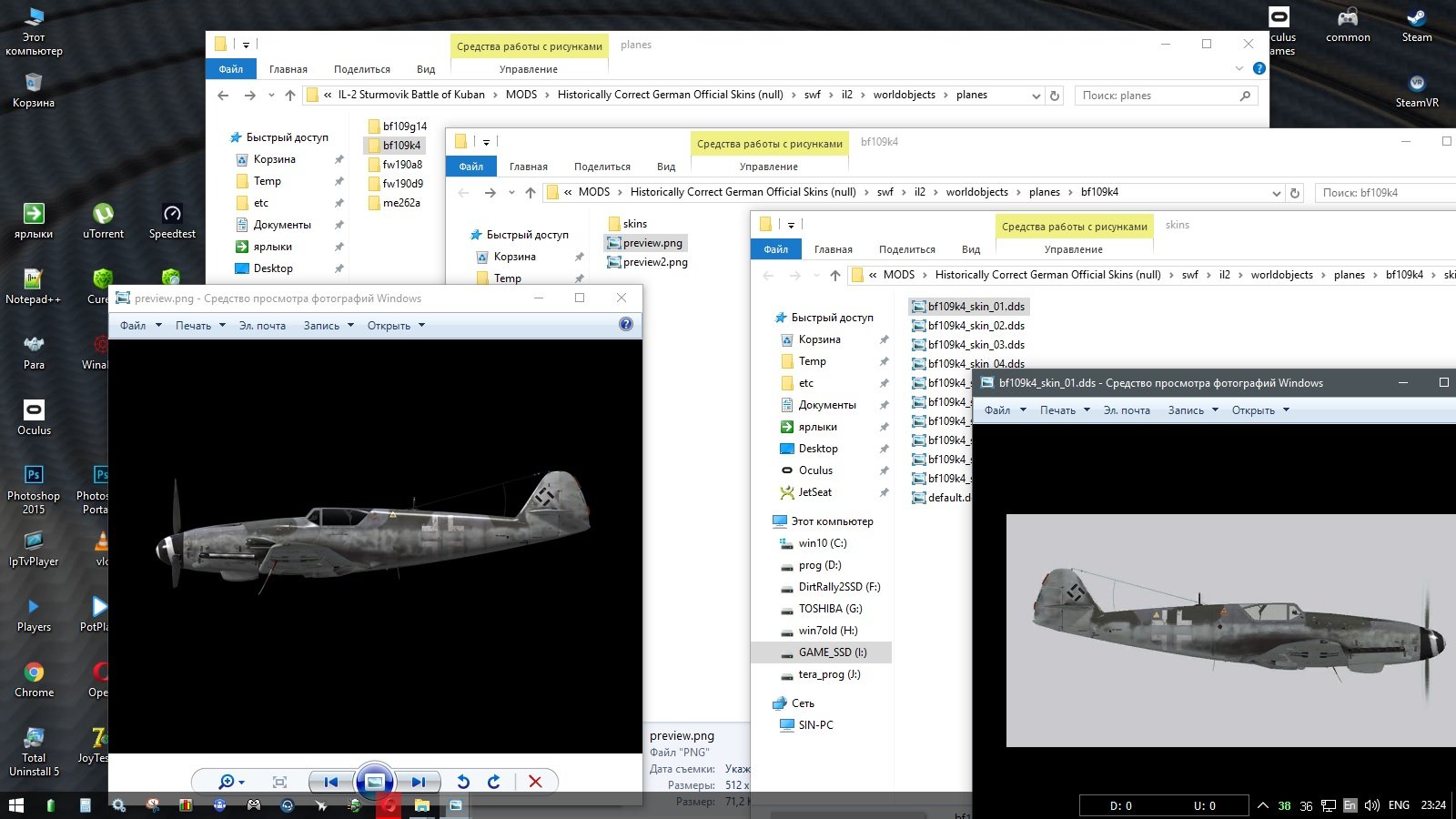The width and height of the screenshot is (1456, 819).
Task: Go to next image in preview.png viewer
Action: click(x=418, y=782)
